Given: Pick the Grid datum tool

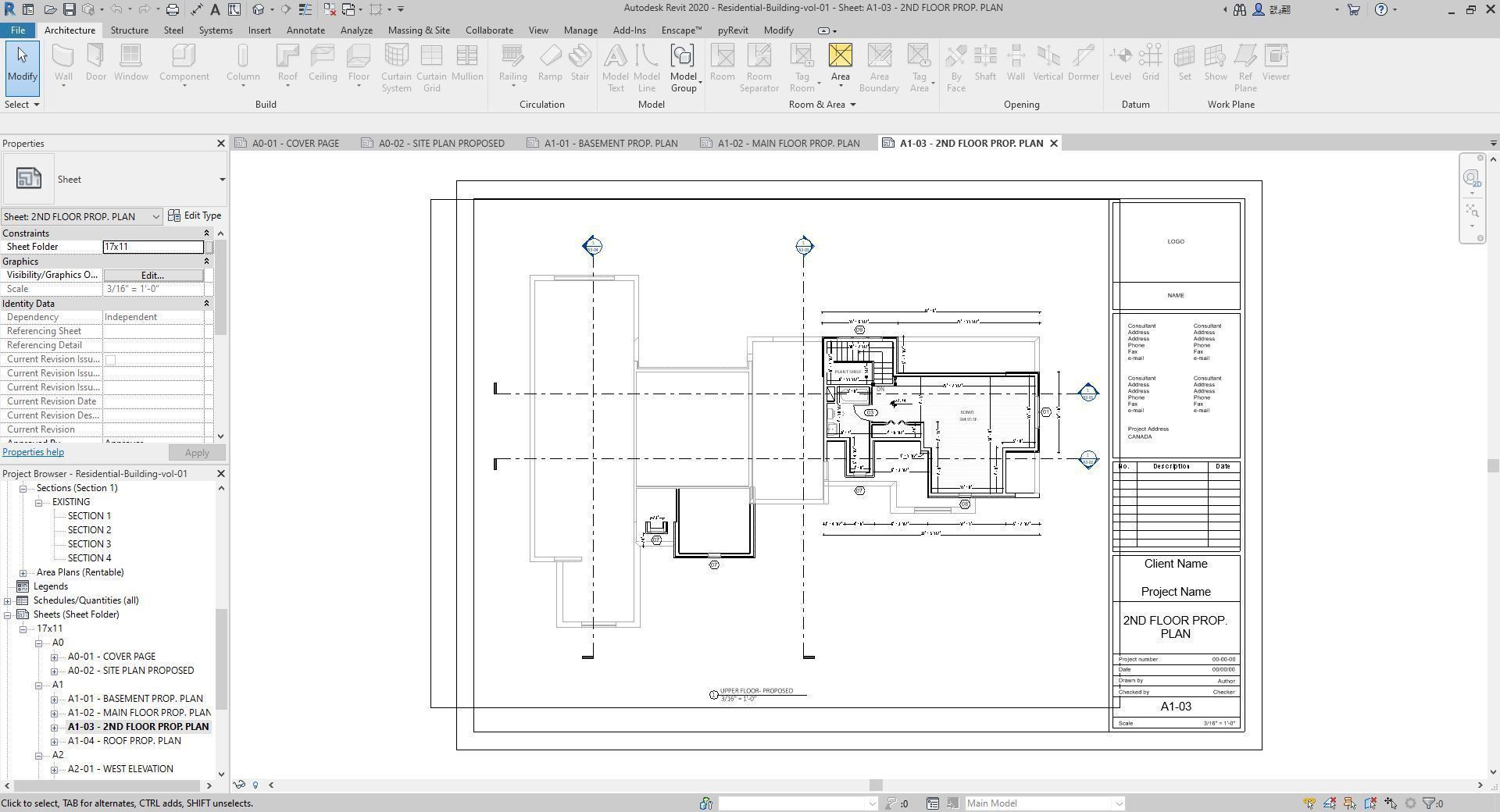Looking at the screenshot, I should click(1151, 64).
